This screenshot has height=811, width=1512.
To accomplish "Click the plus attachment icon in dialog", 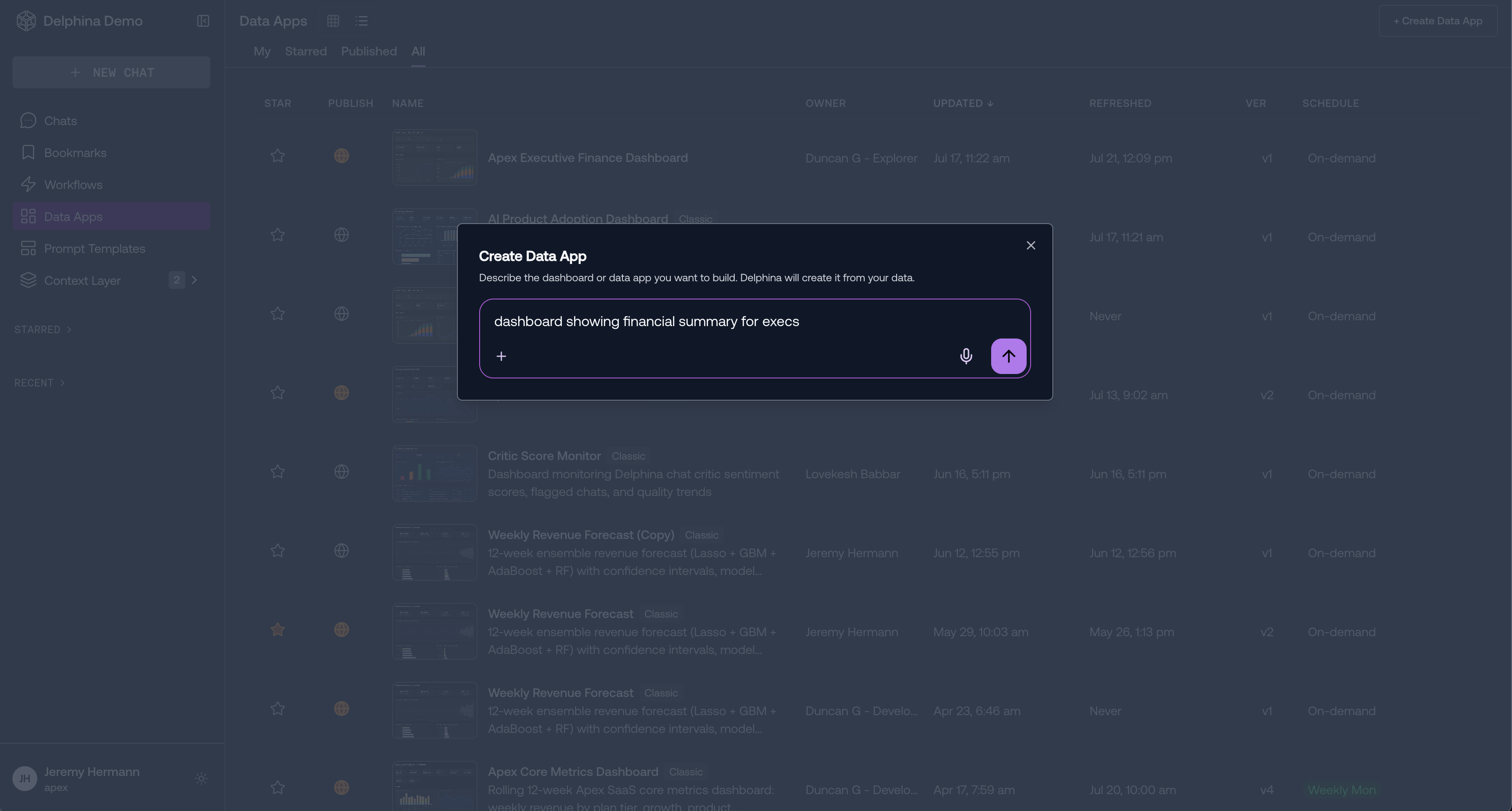I will (x=501, y=356).
